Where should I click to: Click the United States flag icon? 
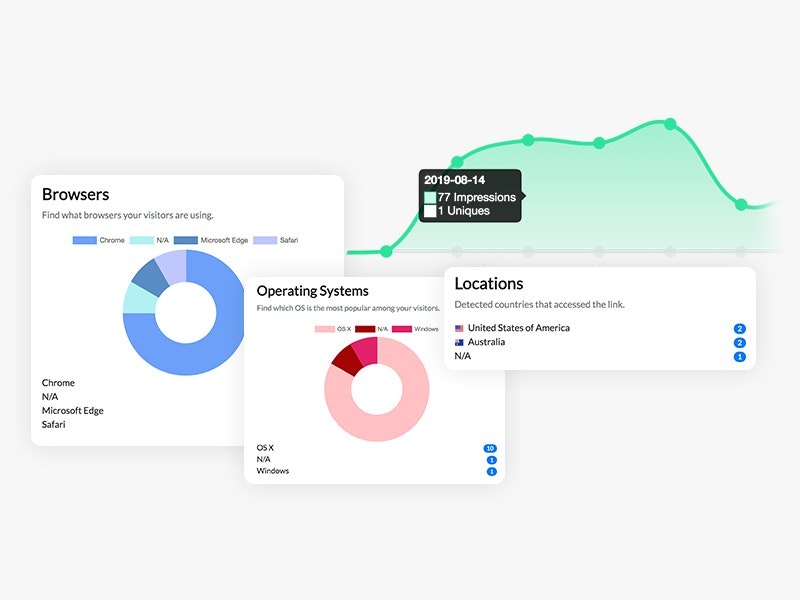459,329
